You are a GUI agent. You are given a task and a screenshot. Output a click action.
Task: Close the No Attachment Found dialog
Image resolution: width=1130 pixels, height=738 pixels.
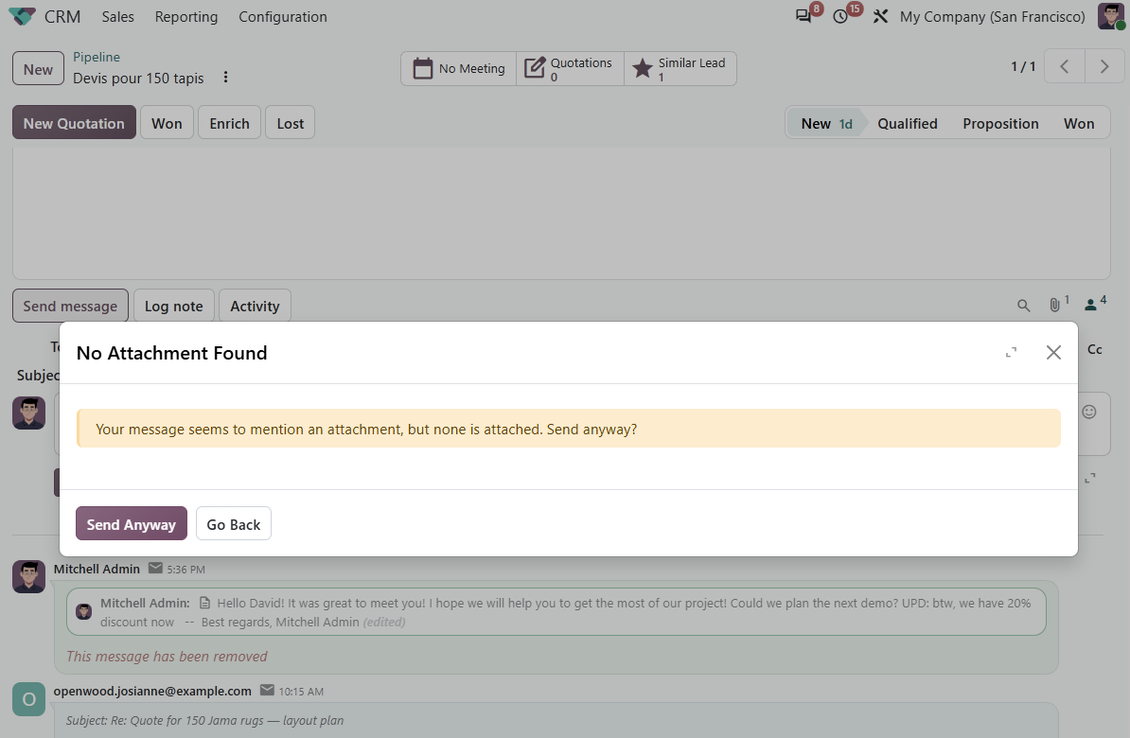coord(1054,352)
